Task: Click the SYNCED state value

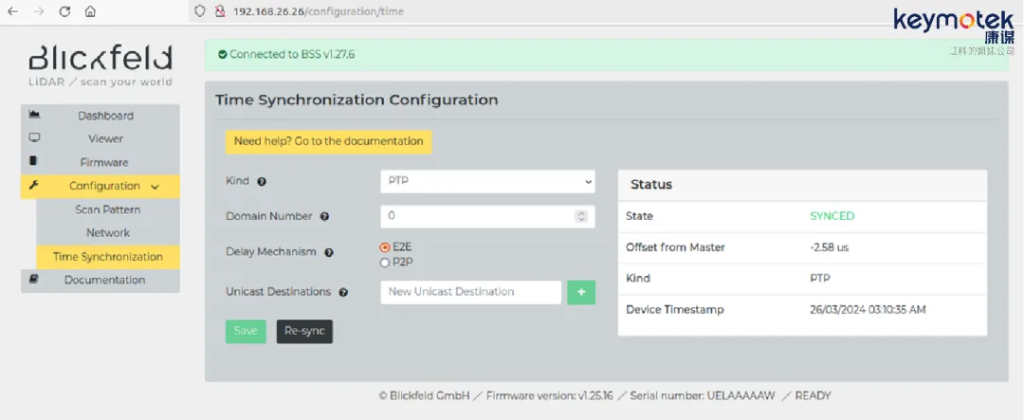Action: [x=832, y=216]
